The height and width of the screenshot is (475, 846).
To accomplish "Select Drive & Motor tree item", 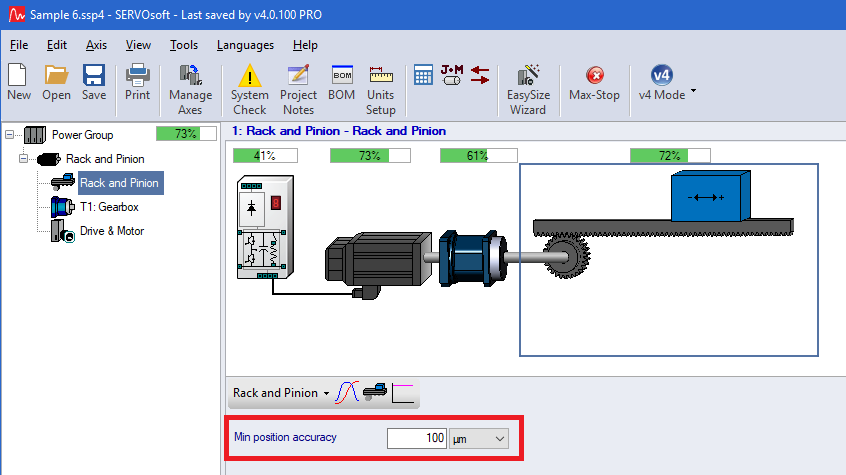I will point(111,231).
